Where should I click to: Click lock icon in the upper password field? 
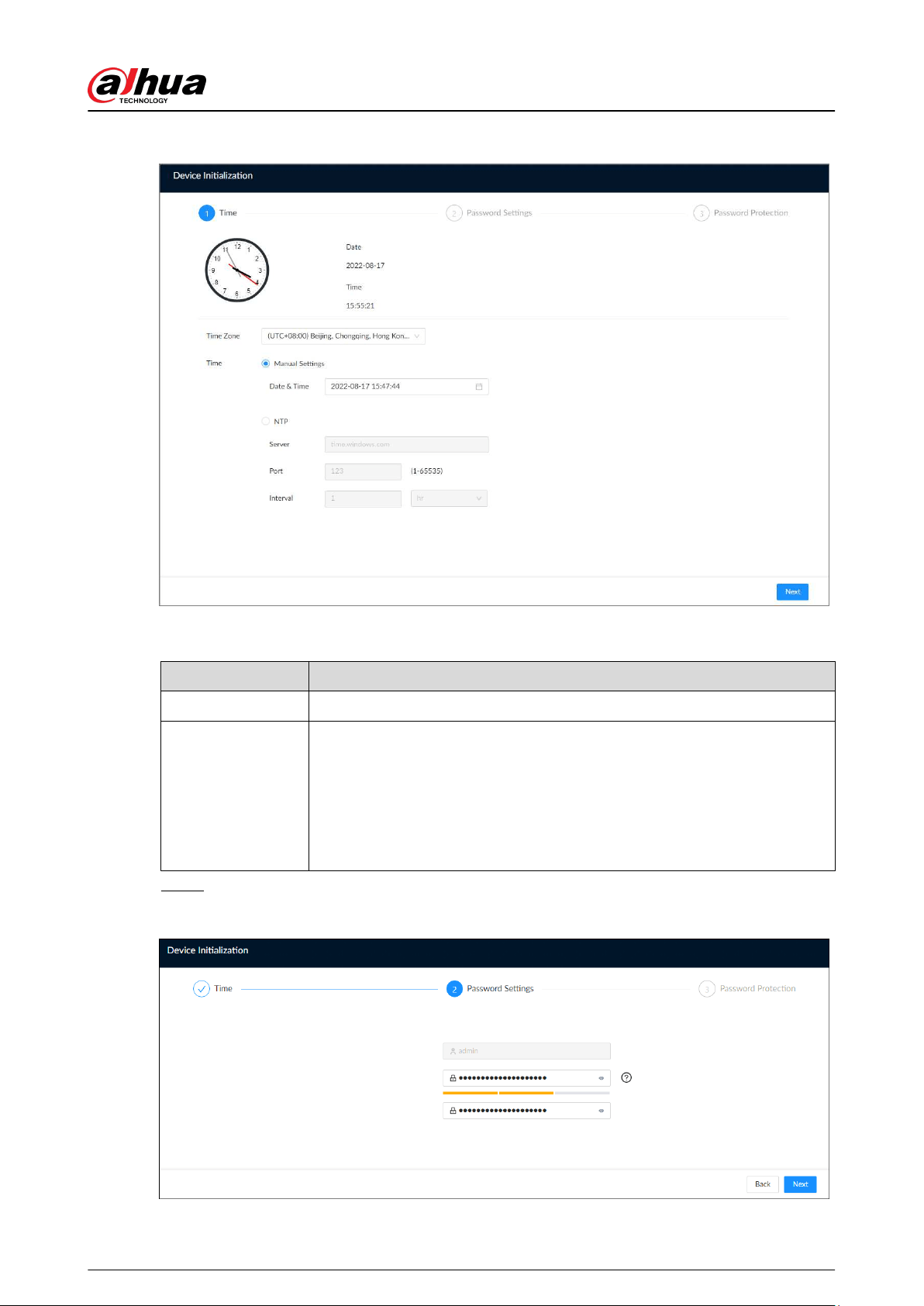(x=453, y=1078)
